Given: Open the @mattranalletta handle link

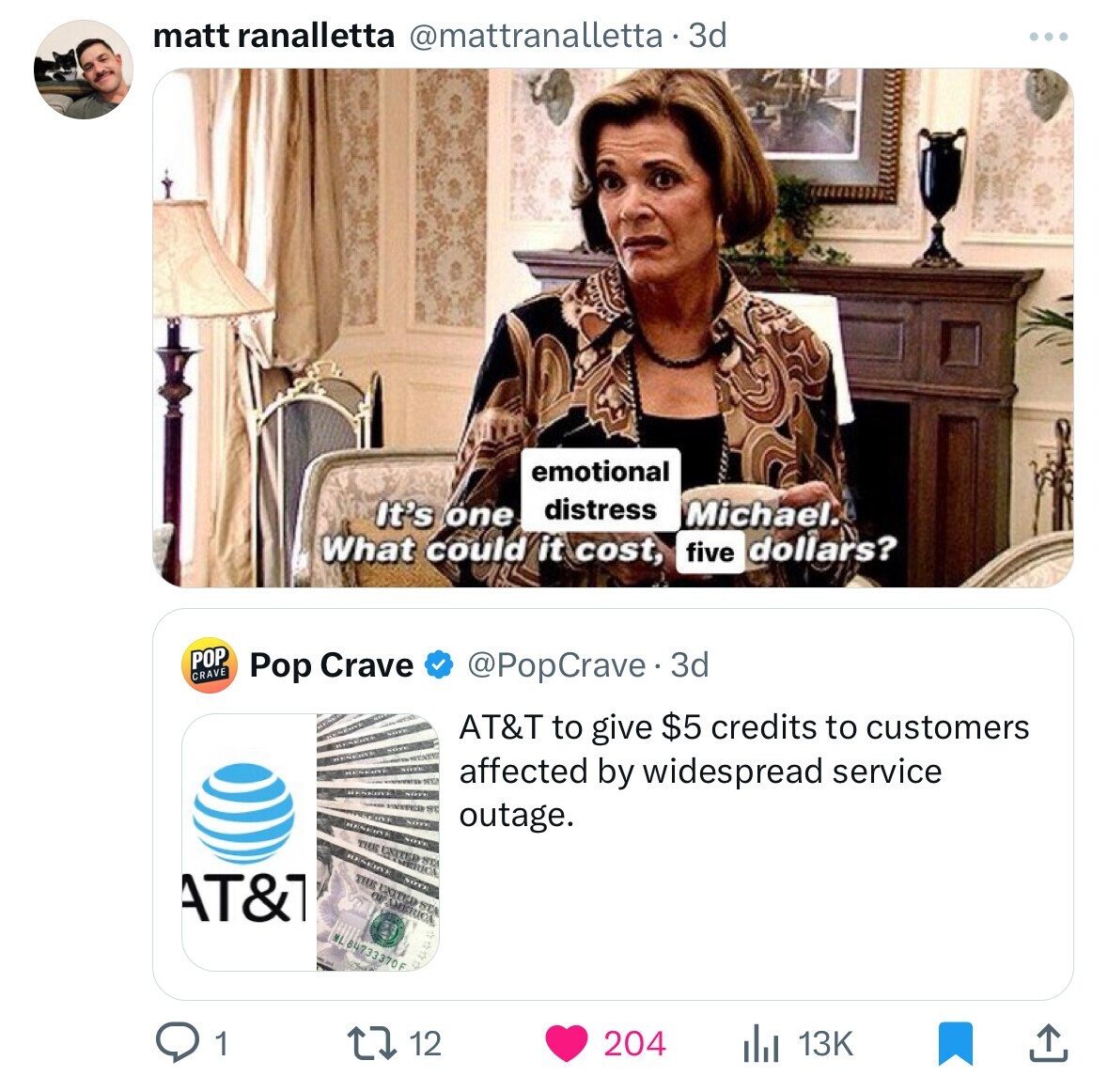Looking at the screenshot, I should click(x=536, y=36).
